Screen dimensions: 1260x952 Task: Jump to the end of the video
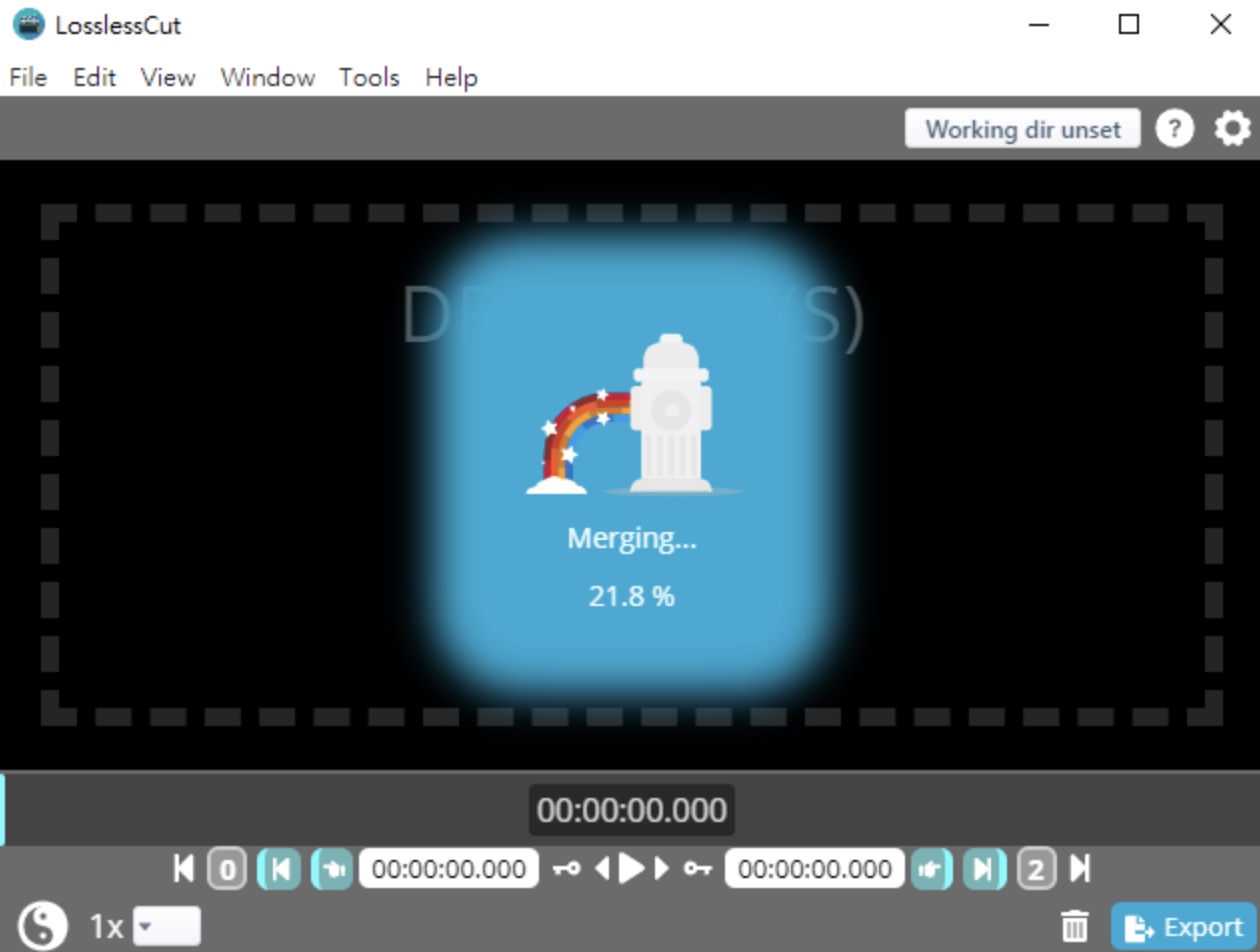1080,868
